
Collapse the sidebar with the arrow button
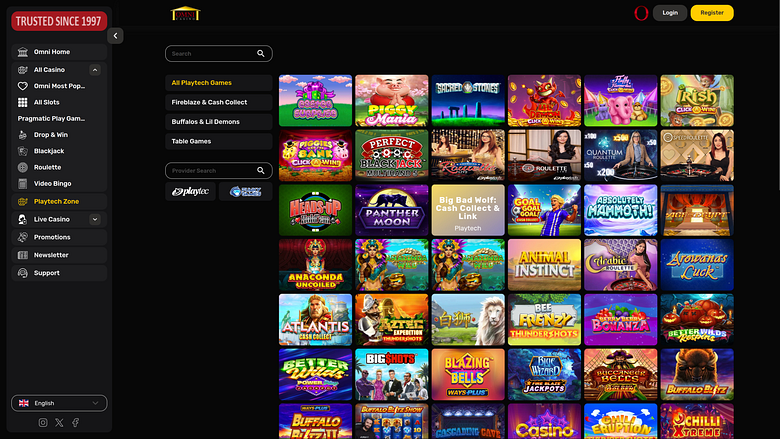pyautogui.click(x=115, y=36)
